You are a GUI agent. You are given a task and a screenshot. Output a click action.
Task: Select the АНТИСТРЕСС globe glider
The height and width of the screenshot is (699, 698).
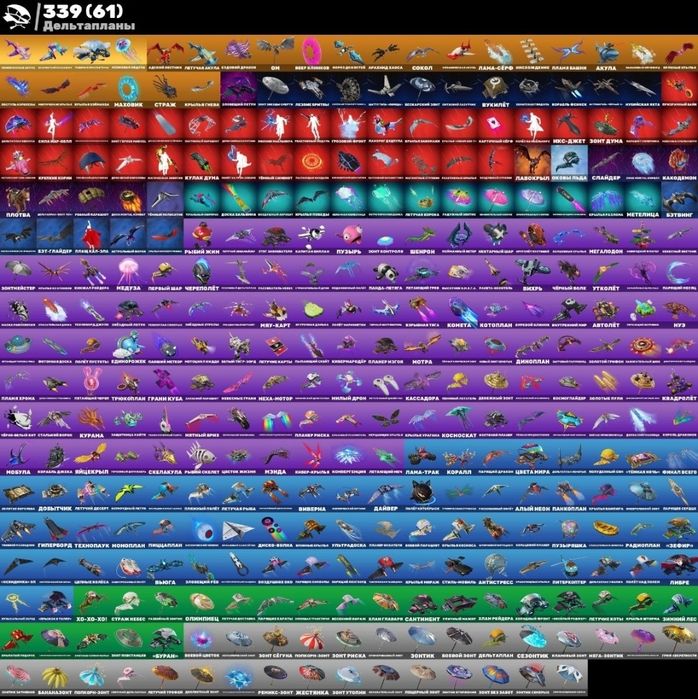(496, 567)
